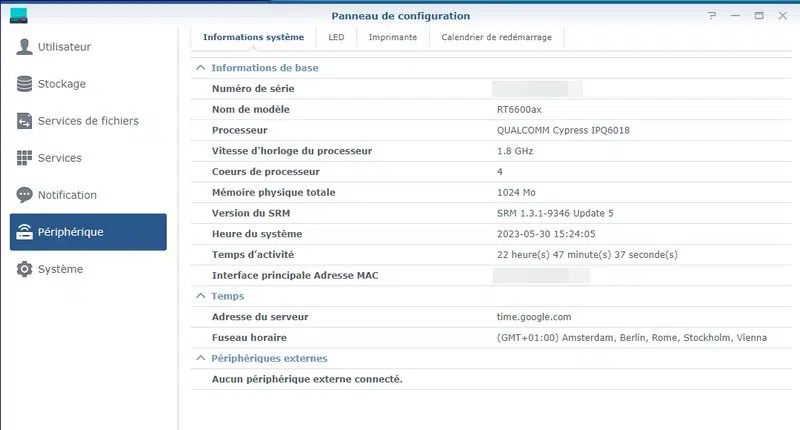
Task: Collapse the Informations de base section
Action: pyautogui.click(x=200, y=68)
